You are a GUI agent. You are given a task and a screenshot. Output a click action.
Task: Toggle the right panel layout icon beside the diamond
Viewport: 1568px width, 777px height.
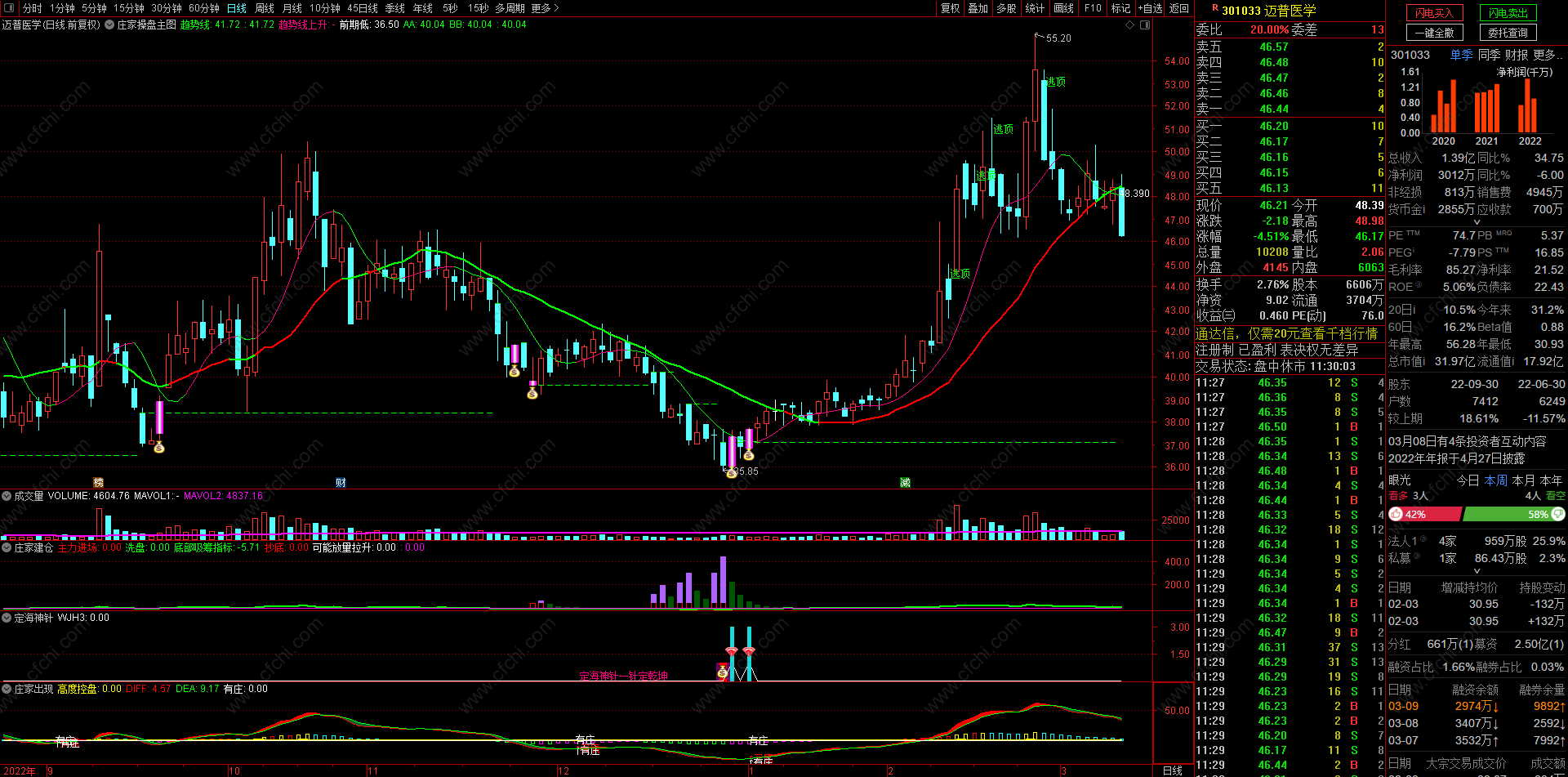tap(1145, 25)
